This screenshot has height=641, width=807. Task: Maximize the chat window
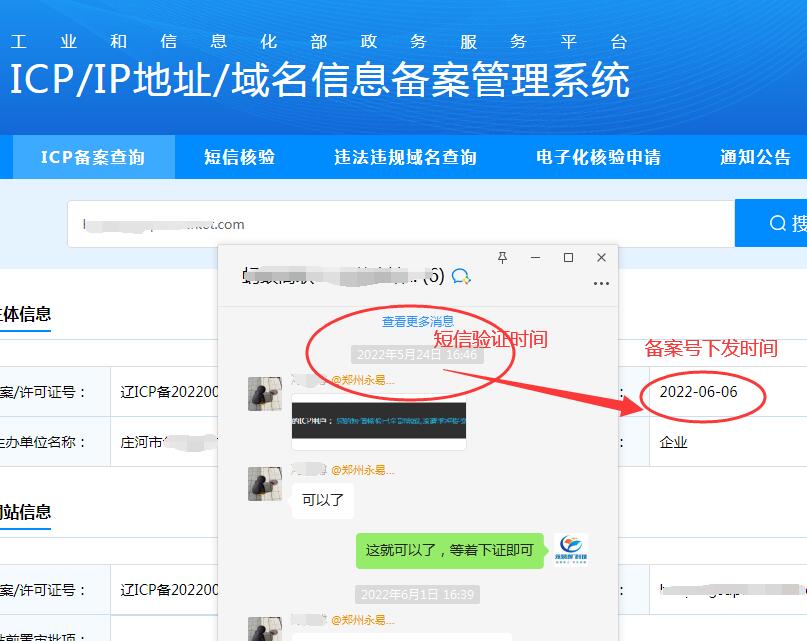pyautogui.click(x=568, y=258)
